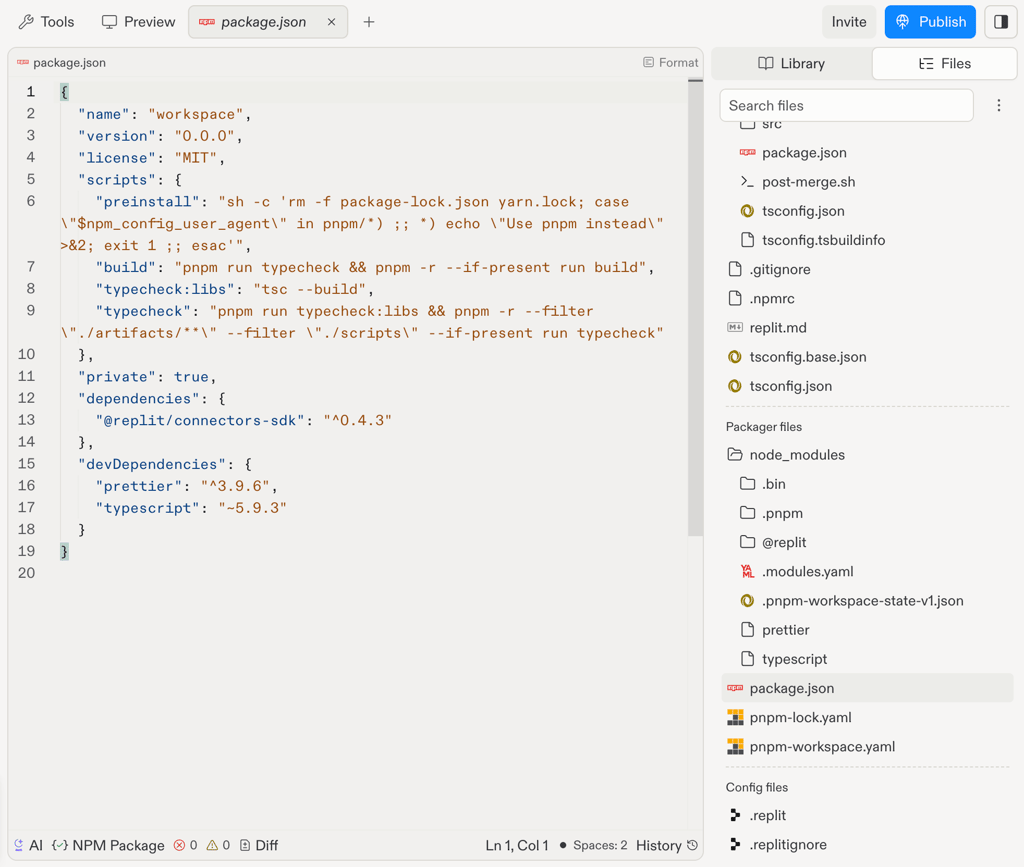The image size is (1024, 867).
Task: Click Format in the editor header
Action: click(x=671, y=63)
